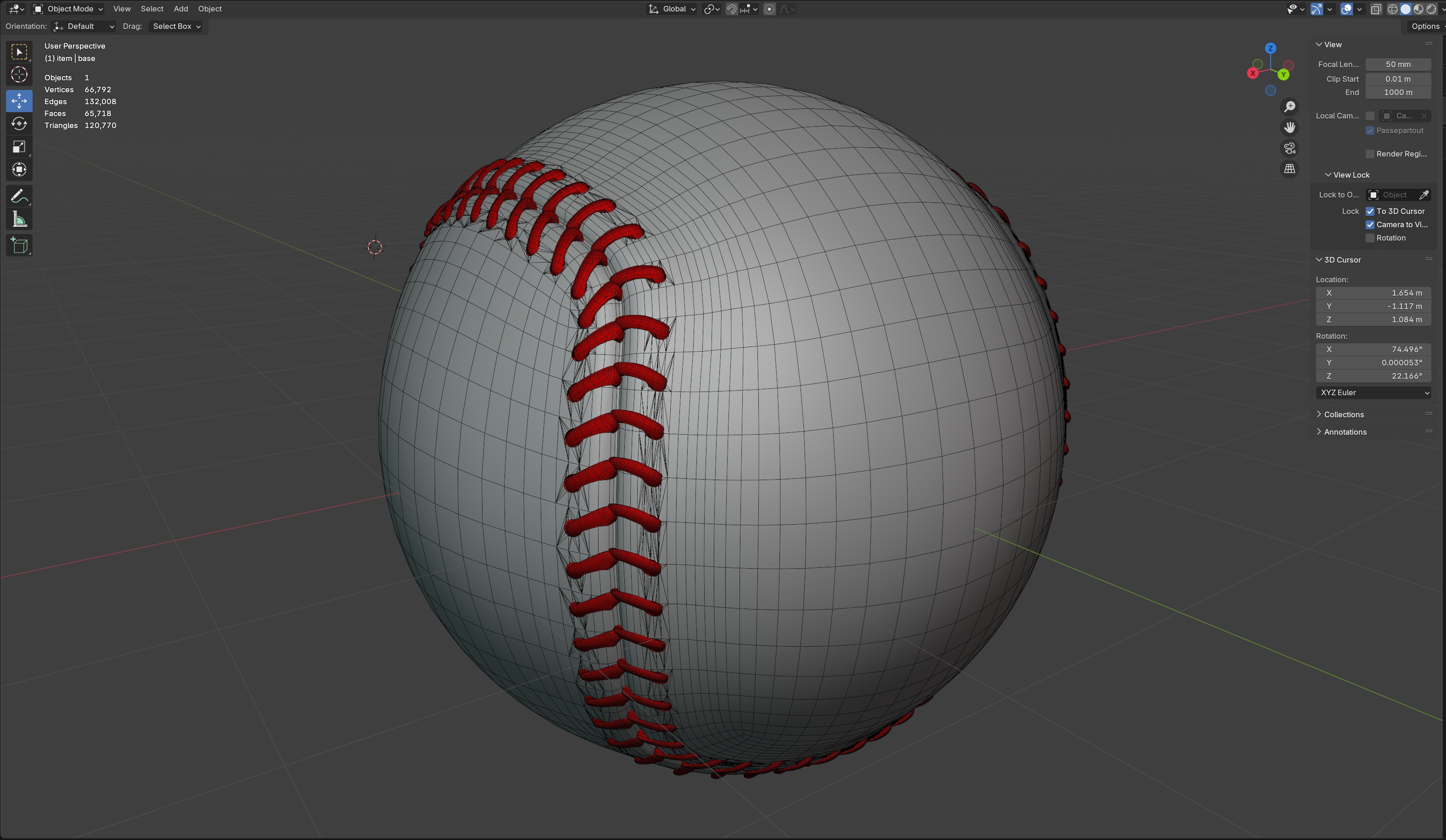This screenshot has width=1446, height=840.
Task: Select the Annotate pencil tool
Action: pos(19,196)
